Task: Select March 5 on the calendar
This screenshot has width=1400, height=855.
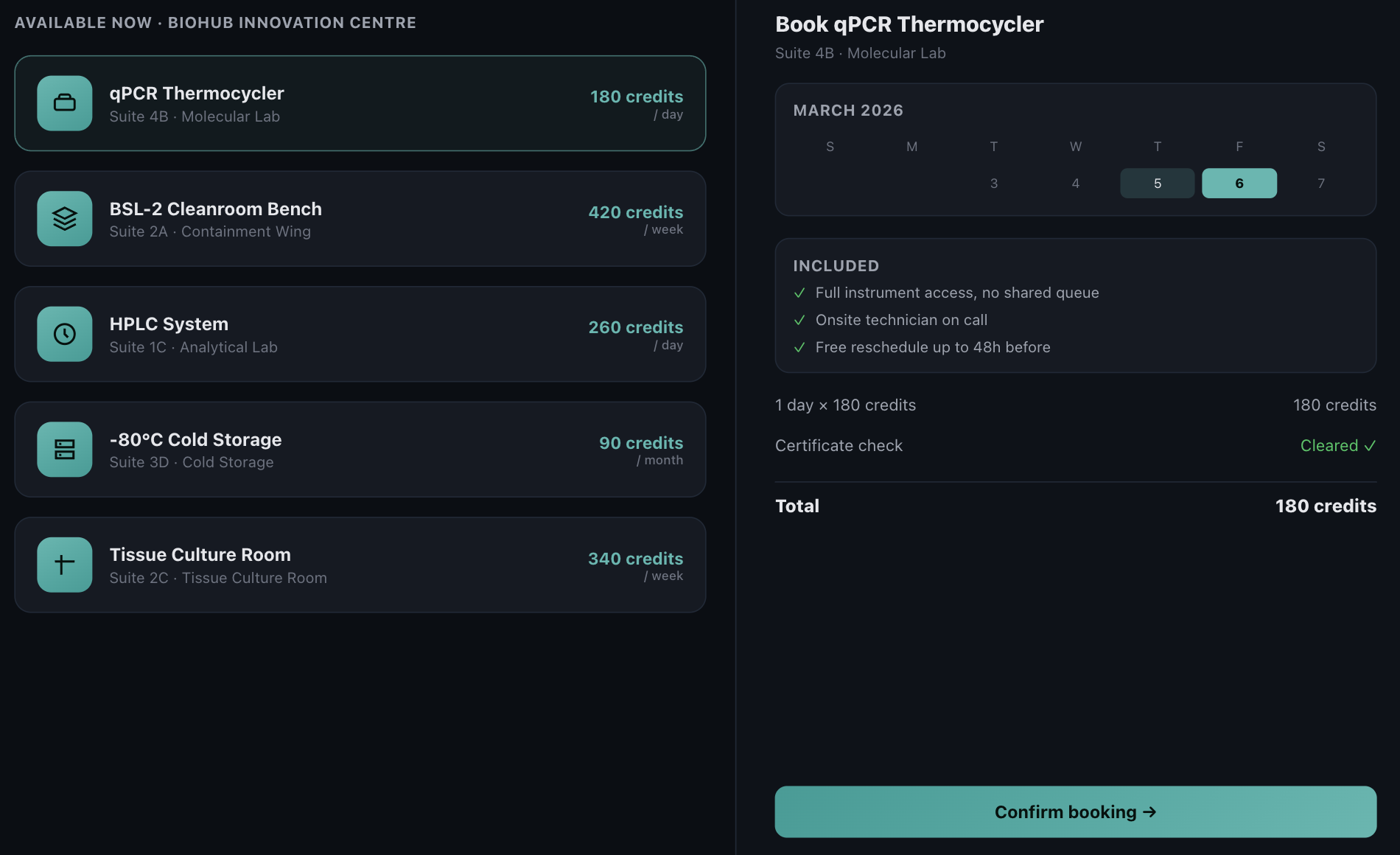Action: click(1158, 184)
